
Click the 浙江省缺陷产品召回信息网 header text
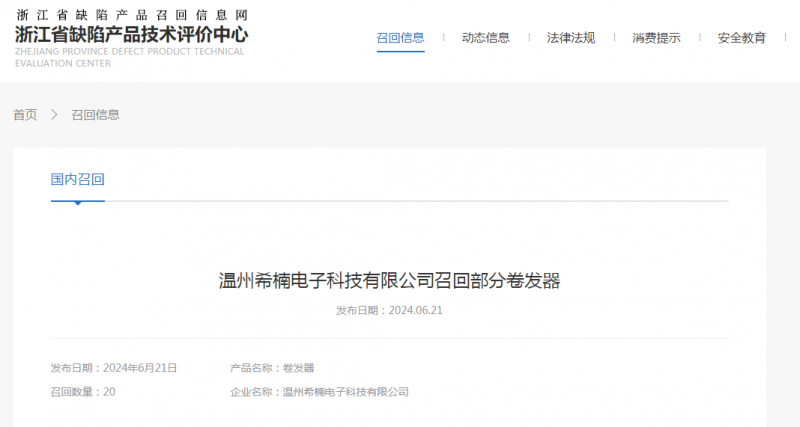(x=131, y=15)
